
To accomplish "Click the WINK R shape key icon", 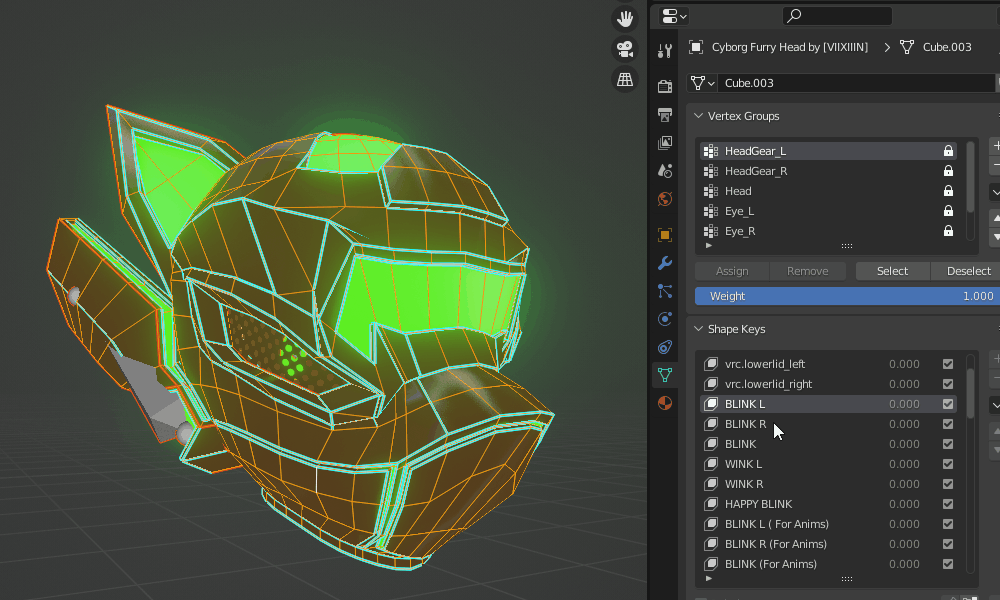I will [710, 484].
